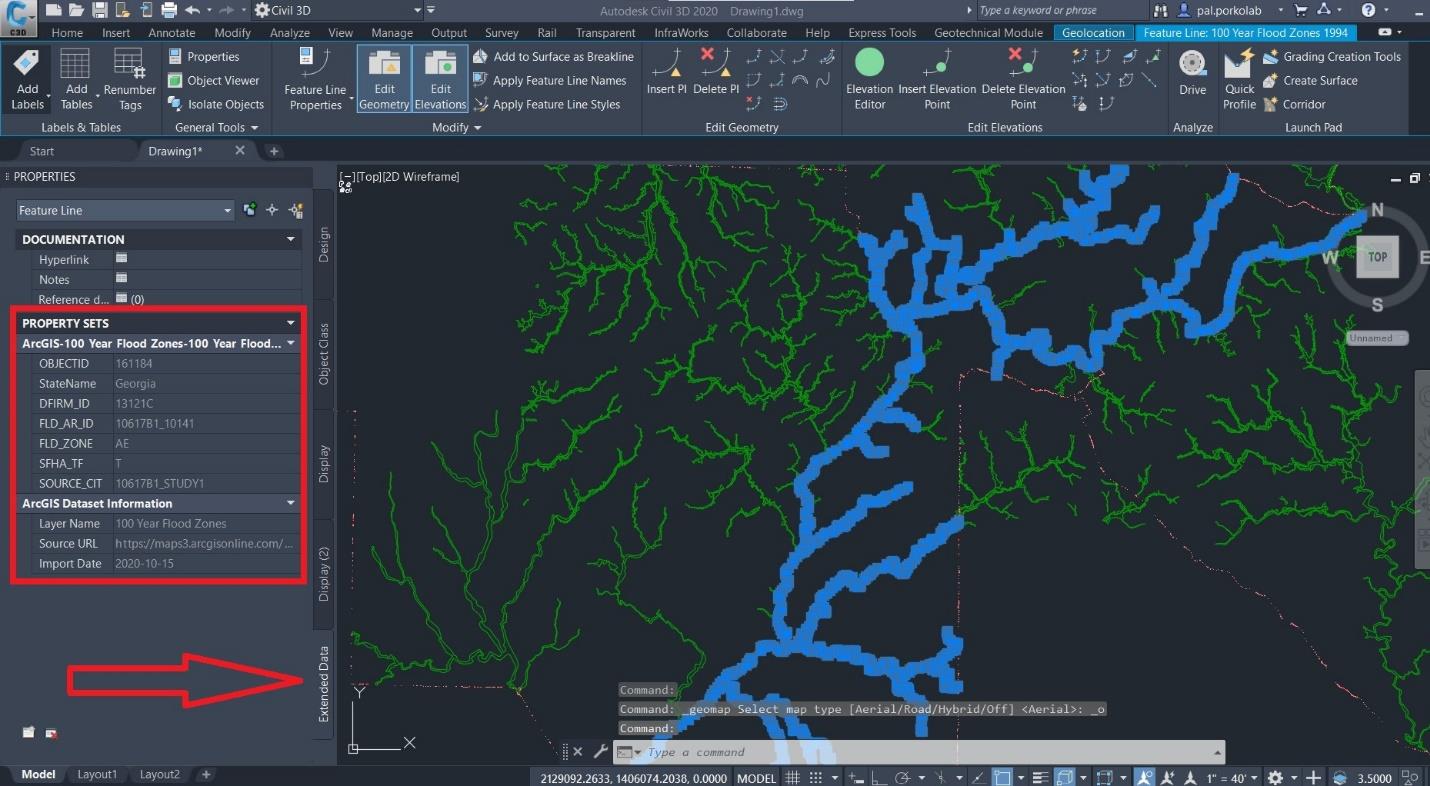The image size is (1430, 786).
Task: Open the Unnamed UCS dropdown under ViewCube
Action: click(x=1376, y=338)
